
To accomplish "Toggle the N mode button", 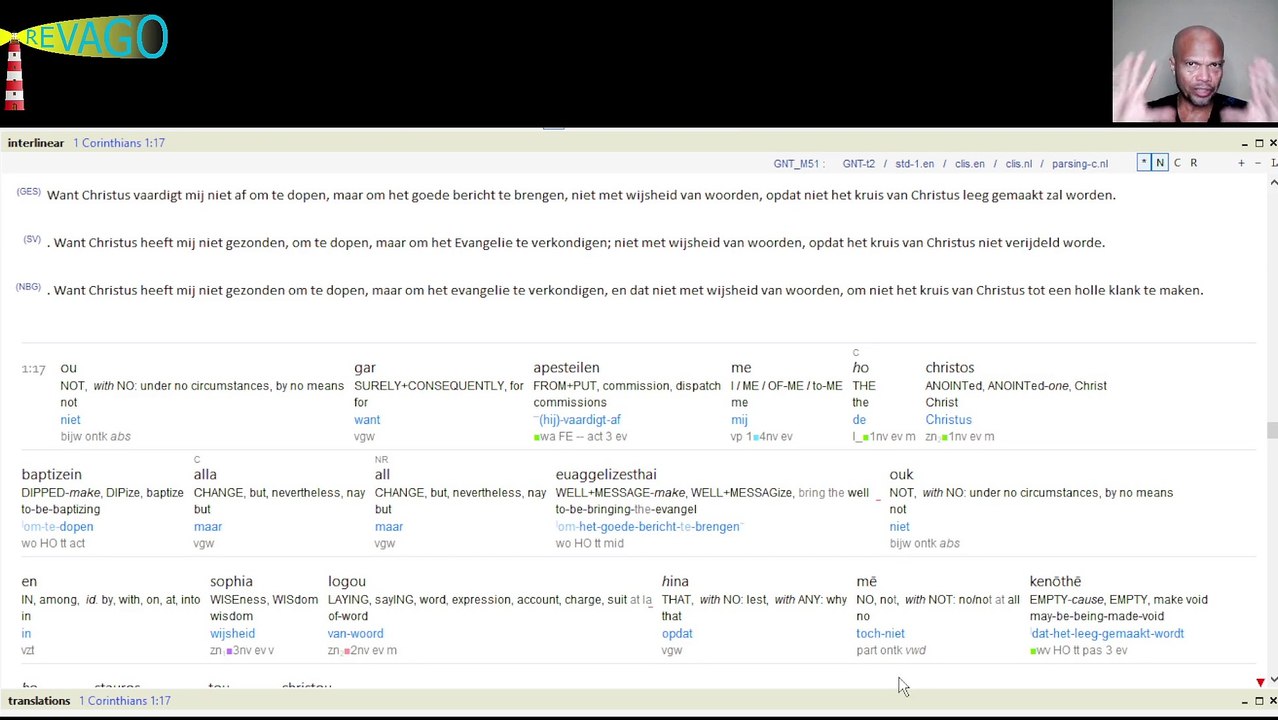I will 1160,163.
